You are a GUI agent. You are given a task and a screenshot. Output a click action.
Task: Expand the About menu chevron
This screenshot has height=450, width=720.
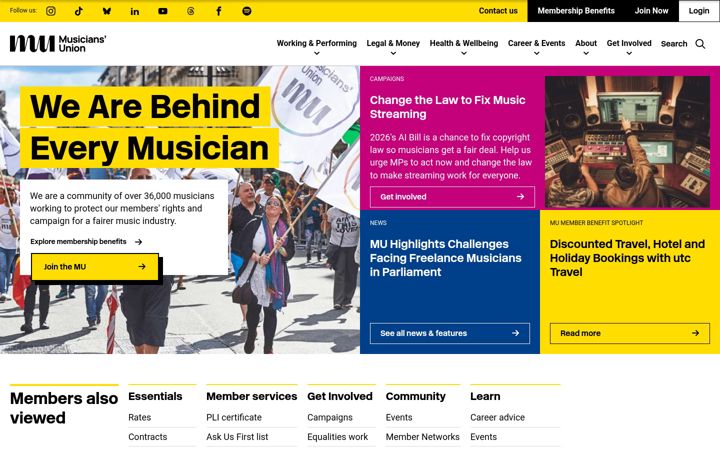(586, 53)
